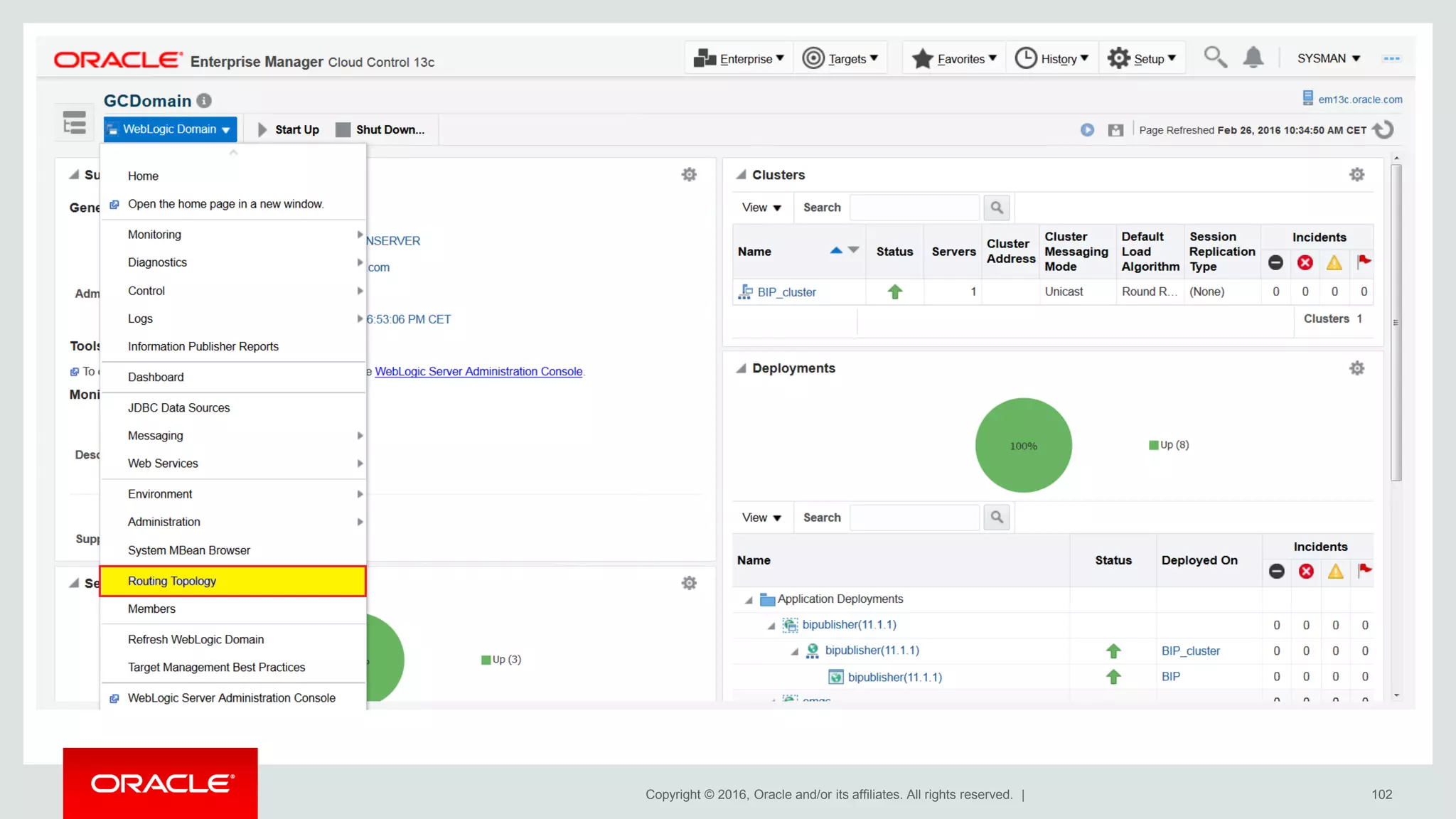Sort cluster Name column ascending
Image resolution: width=1456 pixels, height=819 pixels.
[836, 250]
